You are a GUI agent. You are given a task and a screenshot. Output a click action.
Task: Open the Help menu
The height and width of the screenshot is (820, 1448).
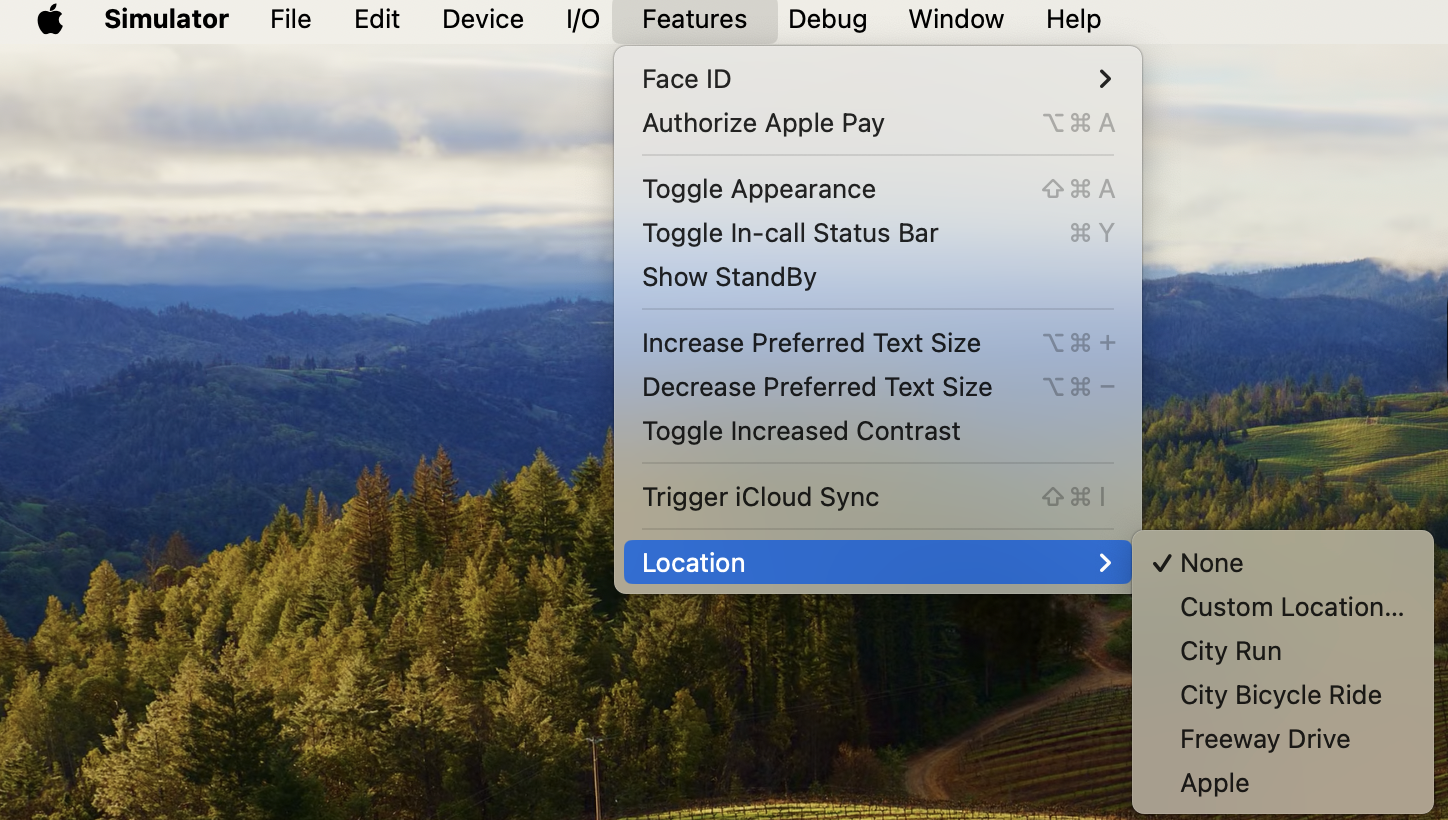point(1073,19)
